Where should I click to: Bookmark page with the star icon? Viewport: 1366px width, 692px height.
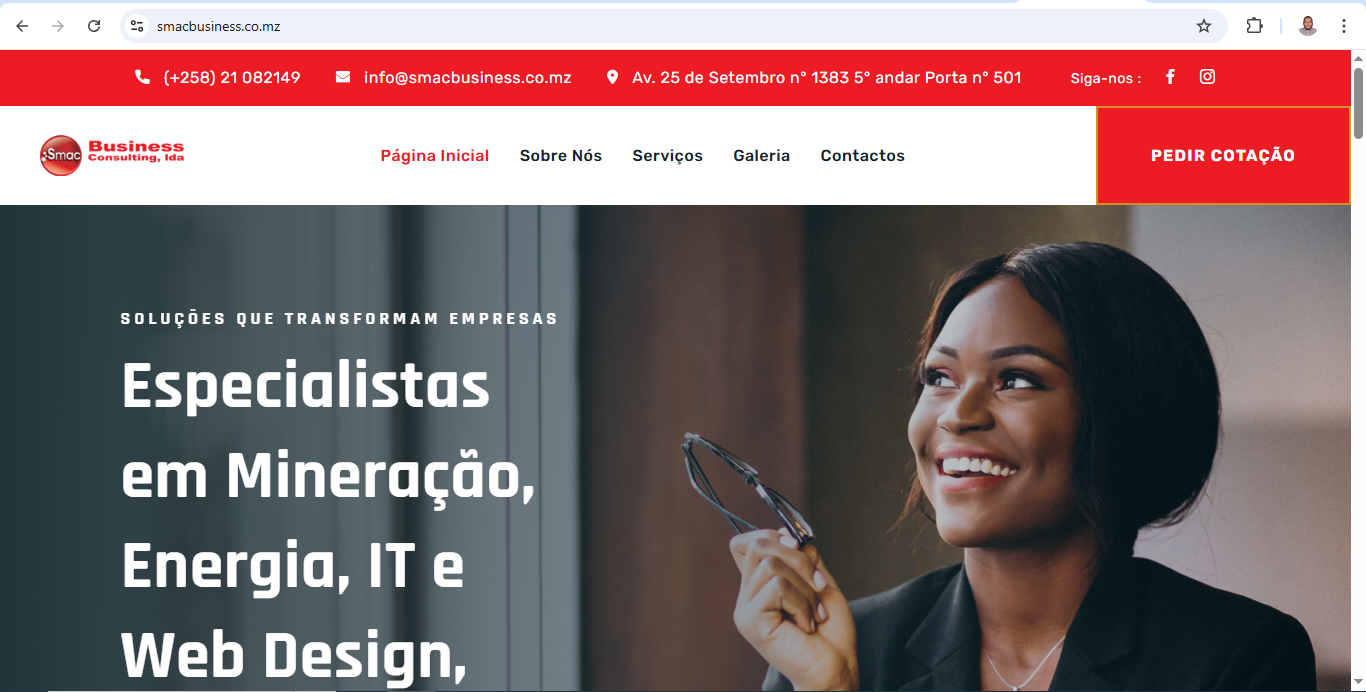pos(1204,26)
